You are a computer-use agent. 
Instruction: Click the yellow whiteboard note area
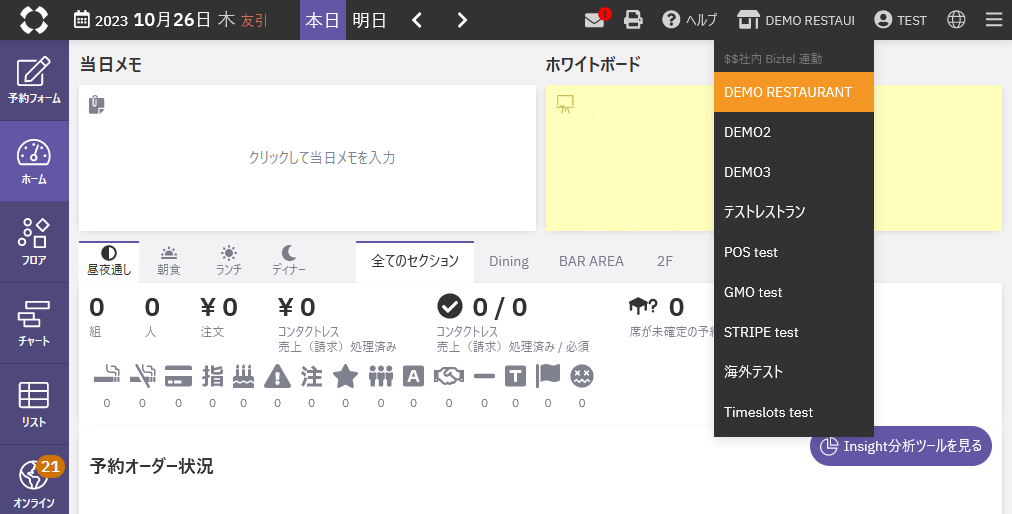click(630, 158)
